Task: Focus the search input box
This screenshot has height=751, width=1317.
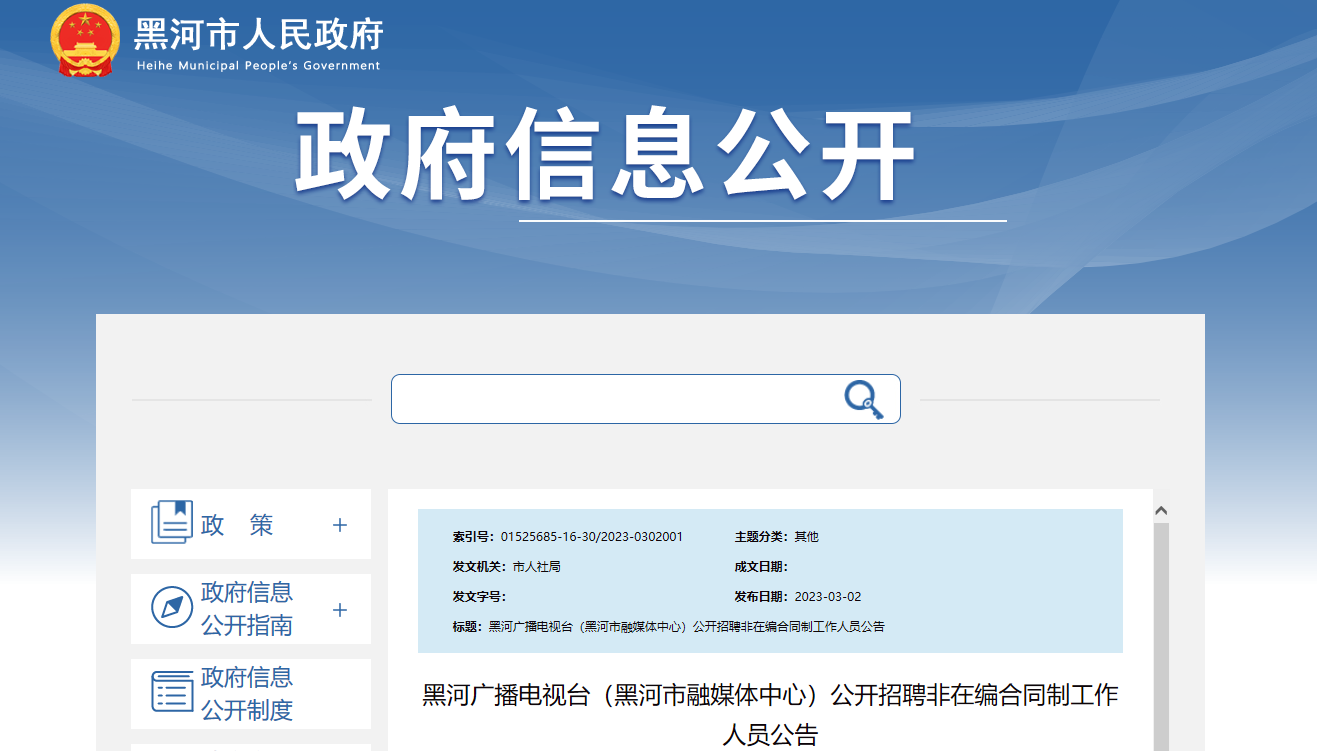Action: (x=615, y=399)
